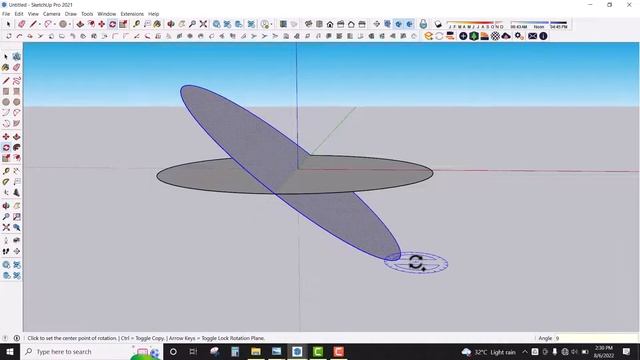Select the active Rotate tool in left toolbar
The height and width of the screenshot is (360, 640).
click(6, 147)
